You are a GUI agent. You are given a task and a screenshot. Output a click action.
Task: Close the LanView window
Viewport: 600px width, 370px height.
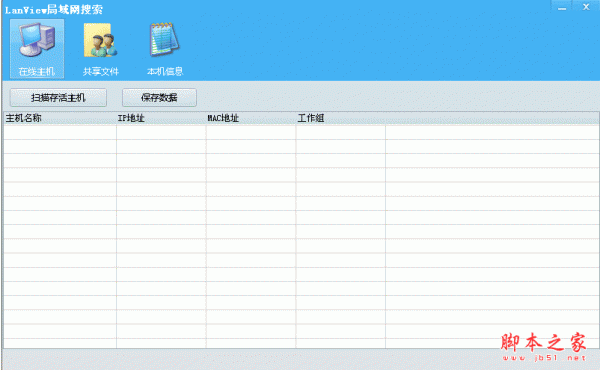(586, 7)
